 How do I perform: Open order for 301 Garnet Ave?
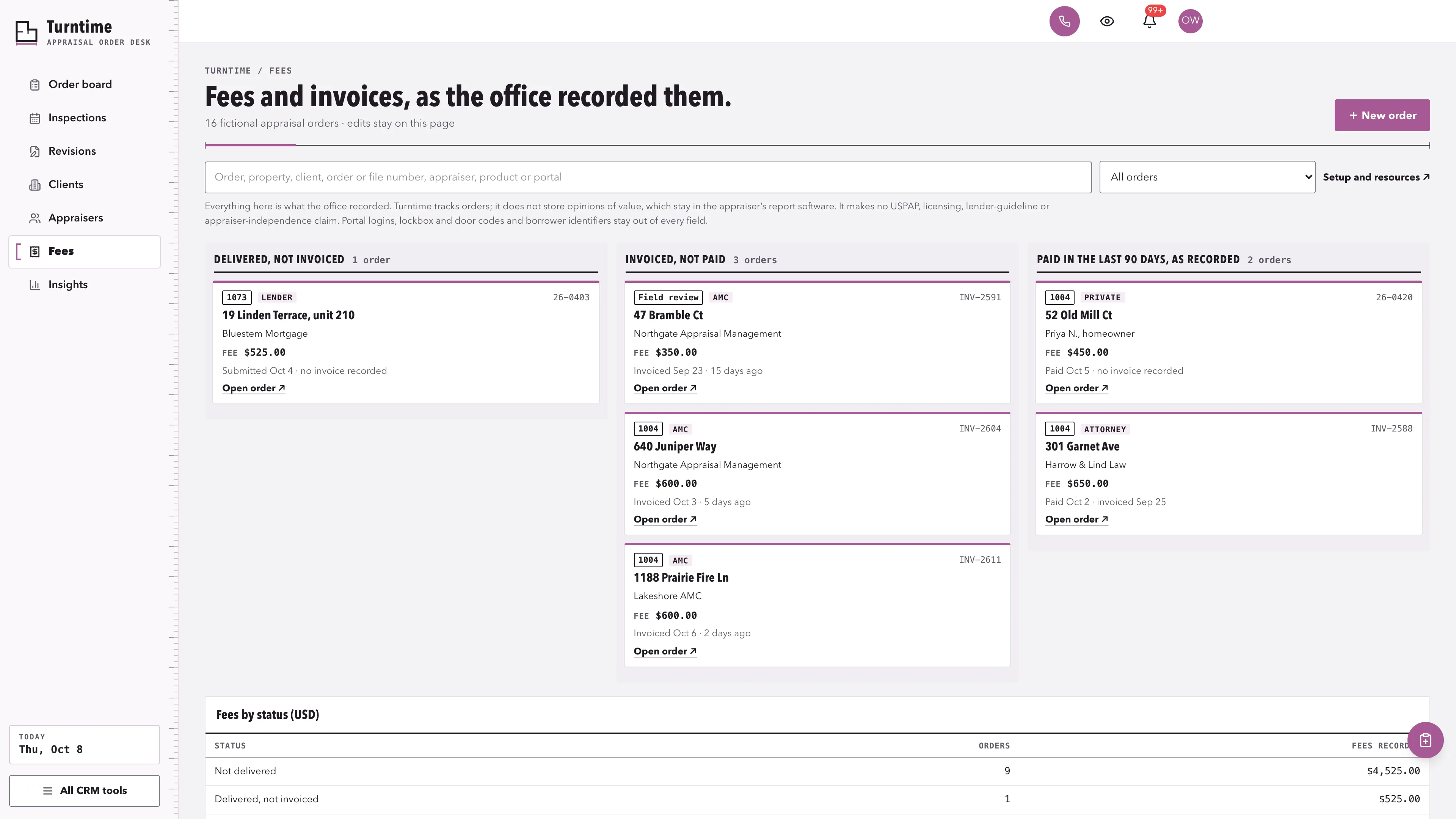click(1076, 519)
